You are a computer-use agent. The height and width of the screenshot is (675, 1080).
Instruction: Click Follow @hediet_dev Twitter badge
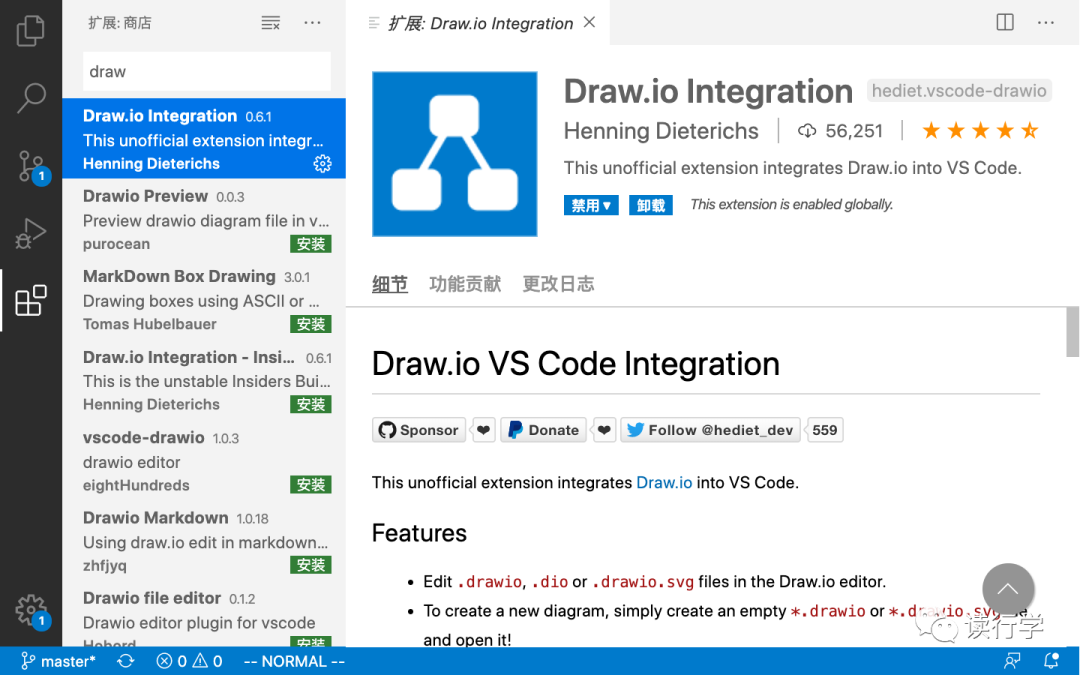point(710,430)
